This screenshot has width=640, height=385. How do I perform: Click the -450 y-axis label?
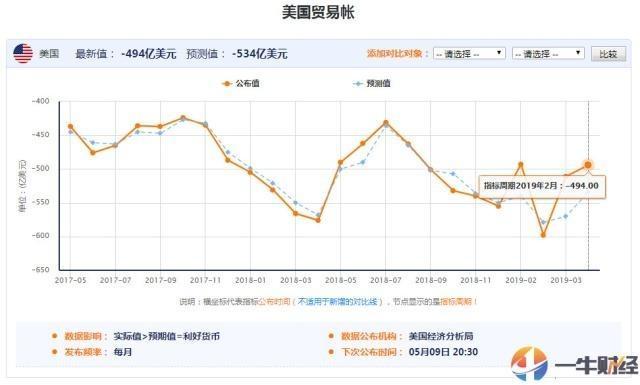tap(40, 135)
